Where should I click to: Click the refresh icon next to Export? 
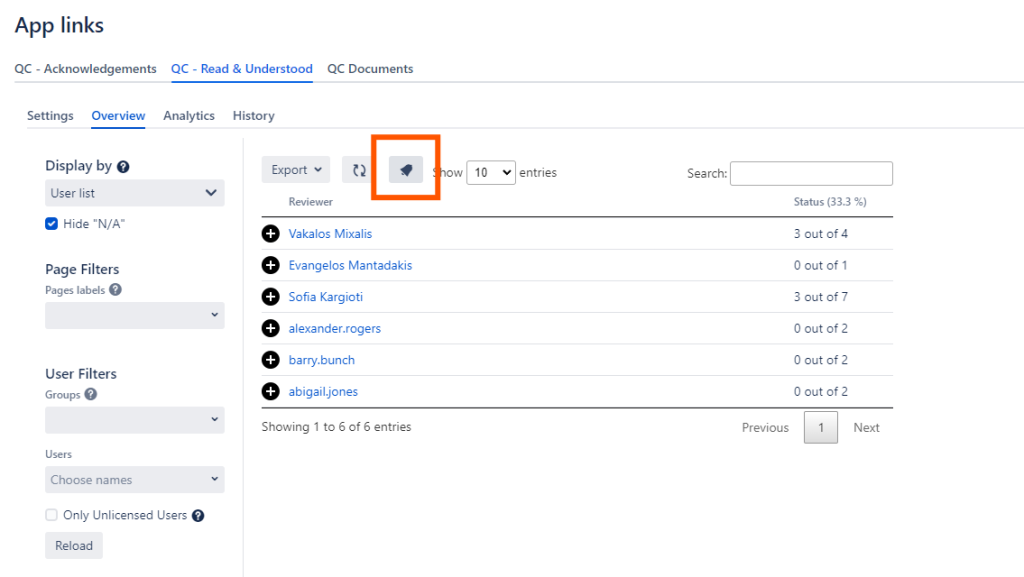359,170
